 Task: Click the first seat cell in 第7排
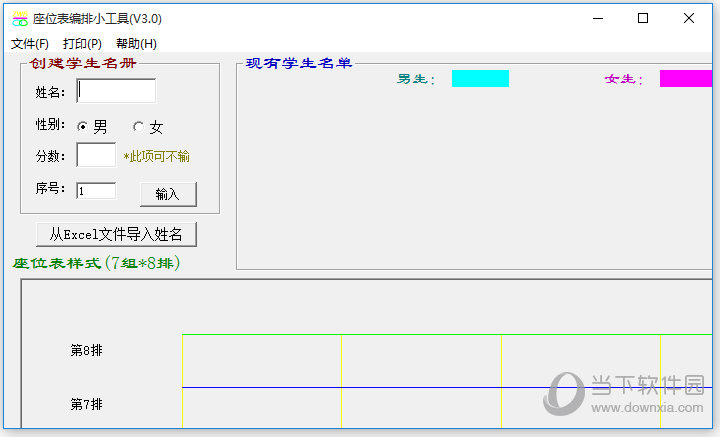click(x=262, y=408)
